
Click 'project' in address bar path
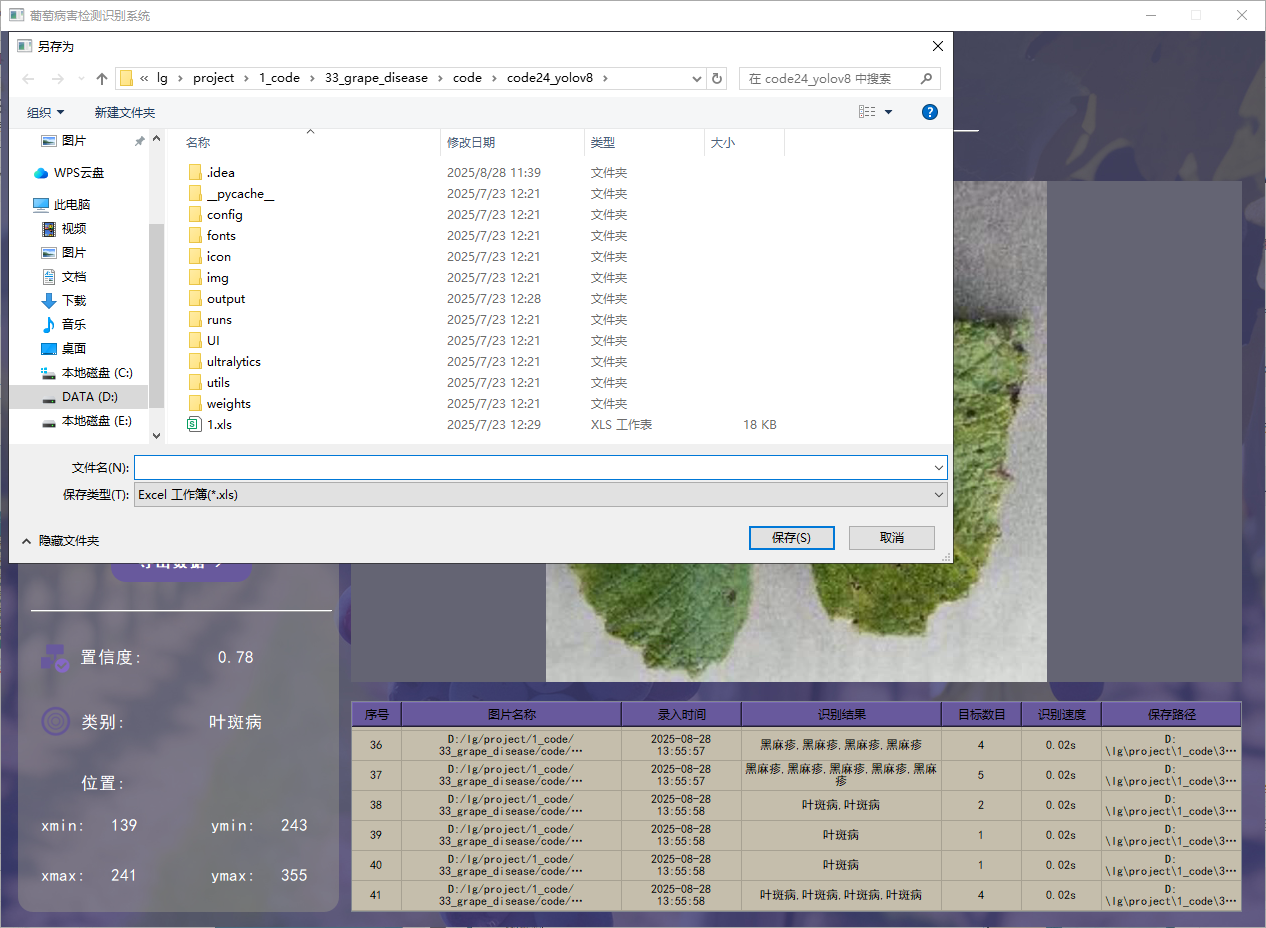(x=214, y=78)
